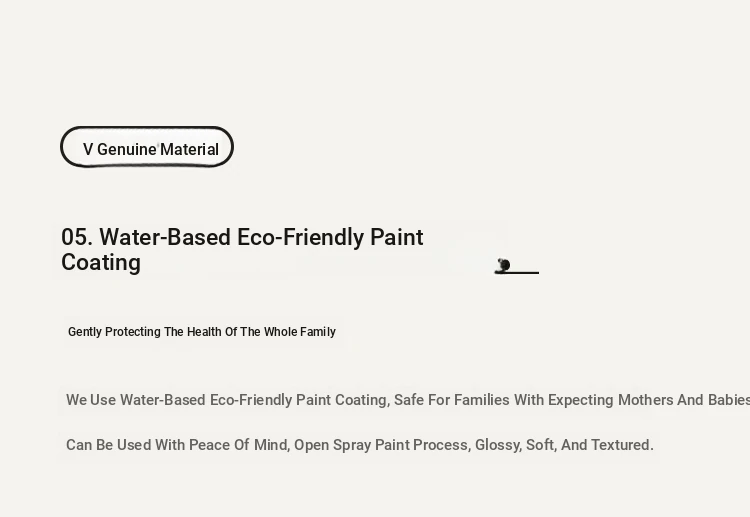This screenshot has height=517, width=750.
Task: Click the word 'Coating' in the heading
Action: click(x=101, y=263)
